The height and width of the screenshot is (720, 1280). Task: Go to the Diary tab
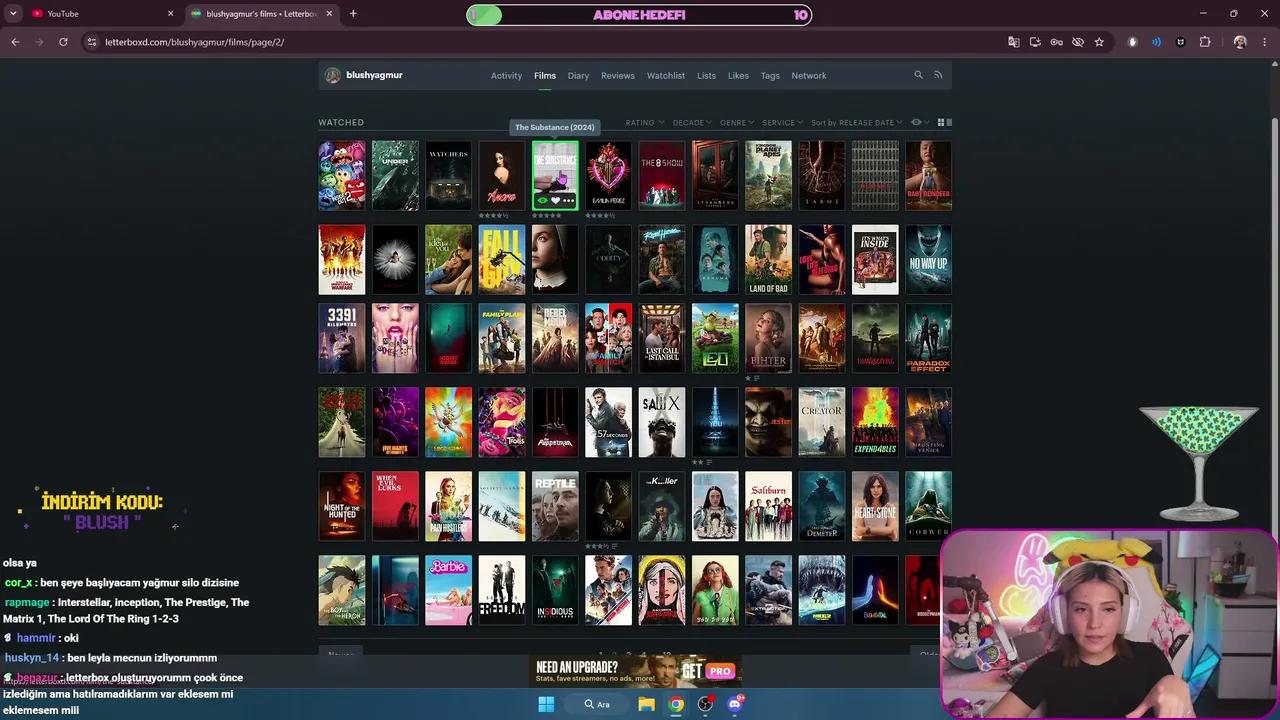tap(578, 76)
